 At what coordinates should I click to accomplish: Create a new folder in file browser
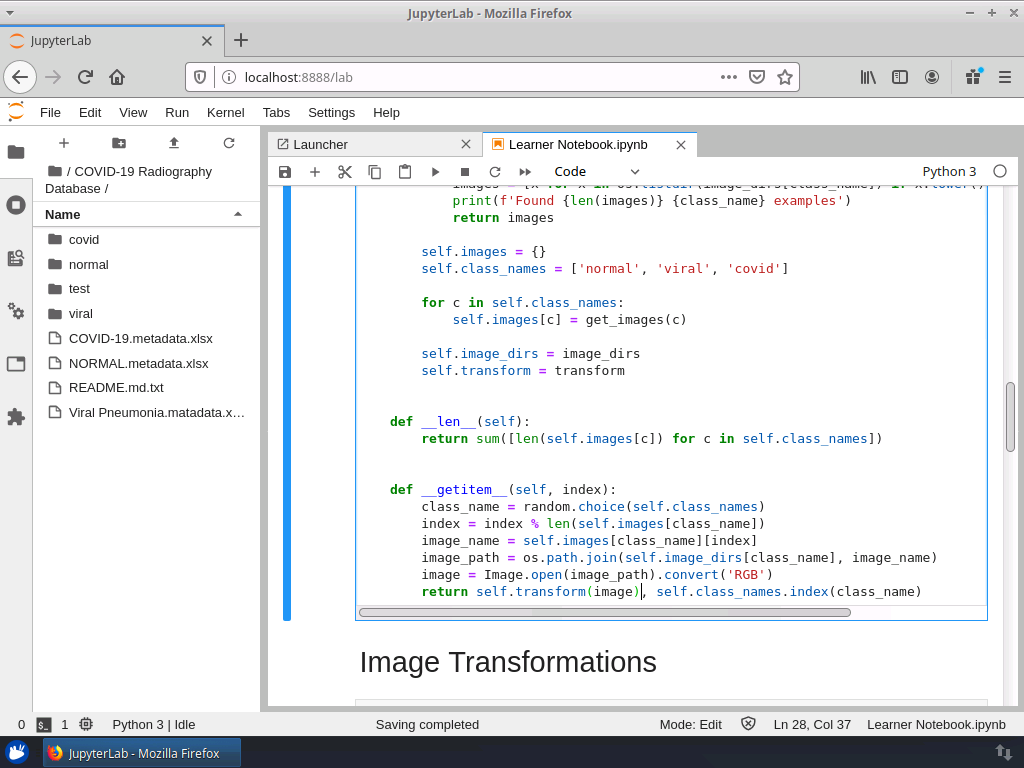click(x=119, y=143)
